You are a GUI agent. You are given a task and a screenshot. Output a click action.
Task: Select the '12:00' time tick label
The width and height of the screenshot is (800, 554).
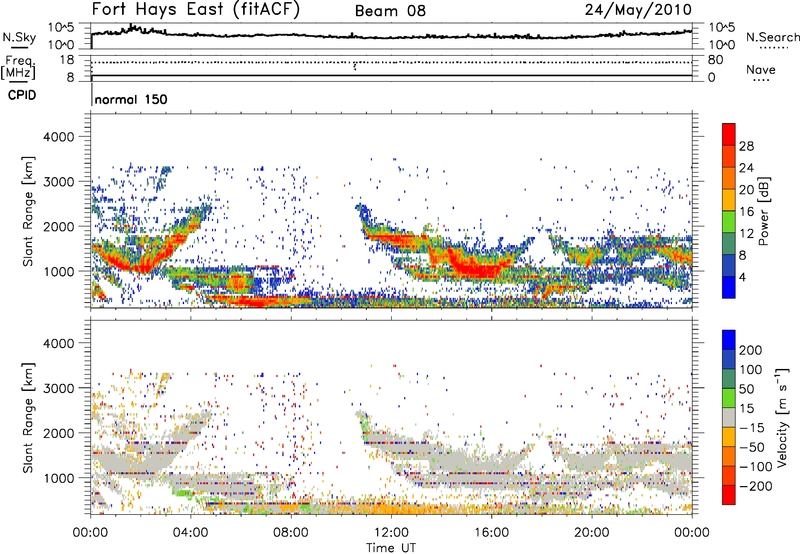pos(391,533)
